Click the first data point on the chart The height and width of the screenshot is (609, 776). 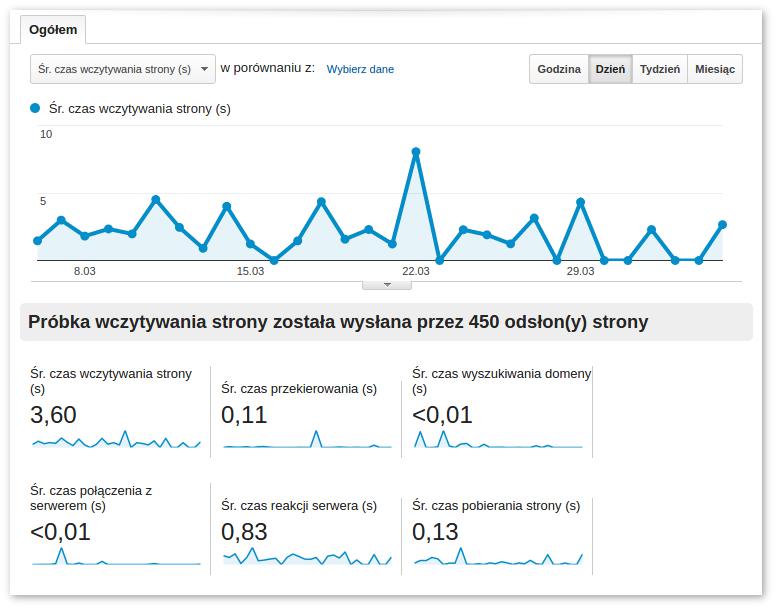(x=37, y=241)
